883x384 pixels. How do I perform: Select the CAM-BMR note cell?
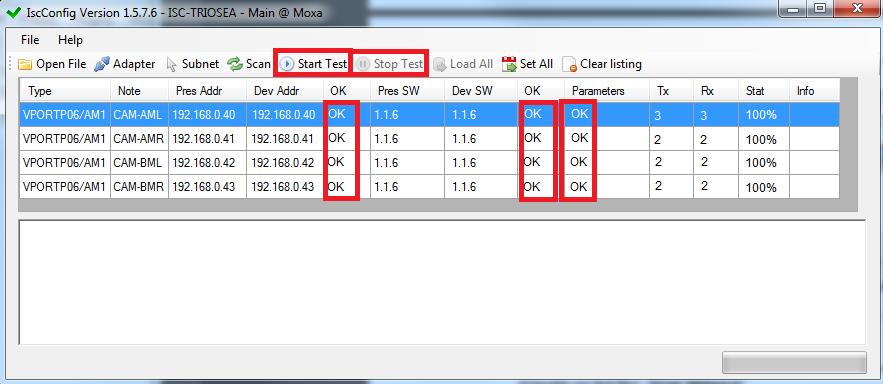(x=139, y=186)
